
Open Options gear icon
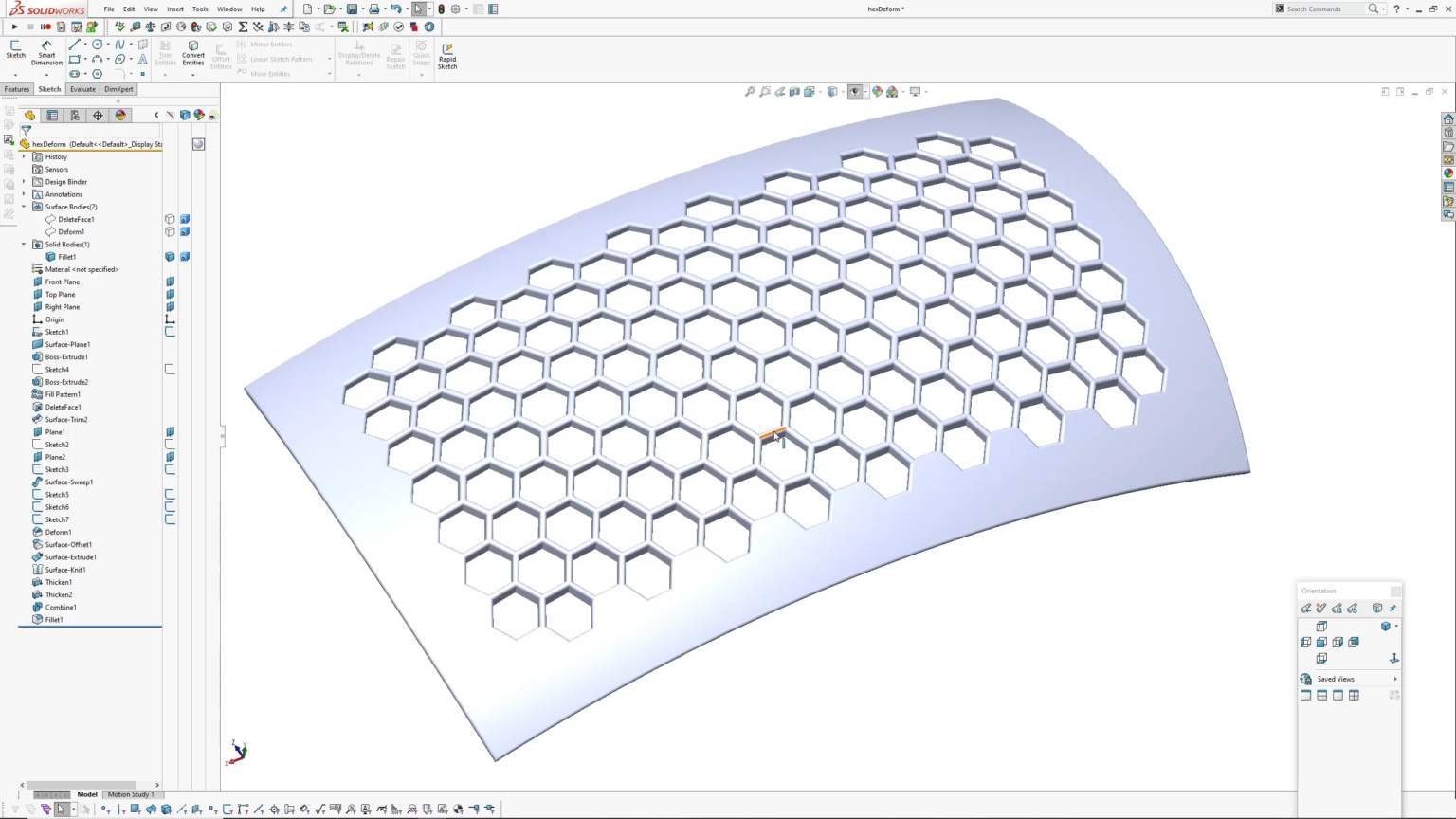[455, 9]
